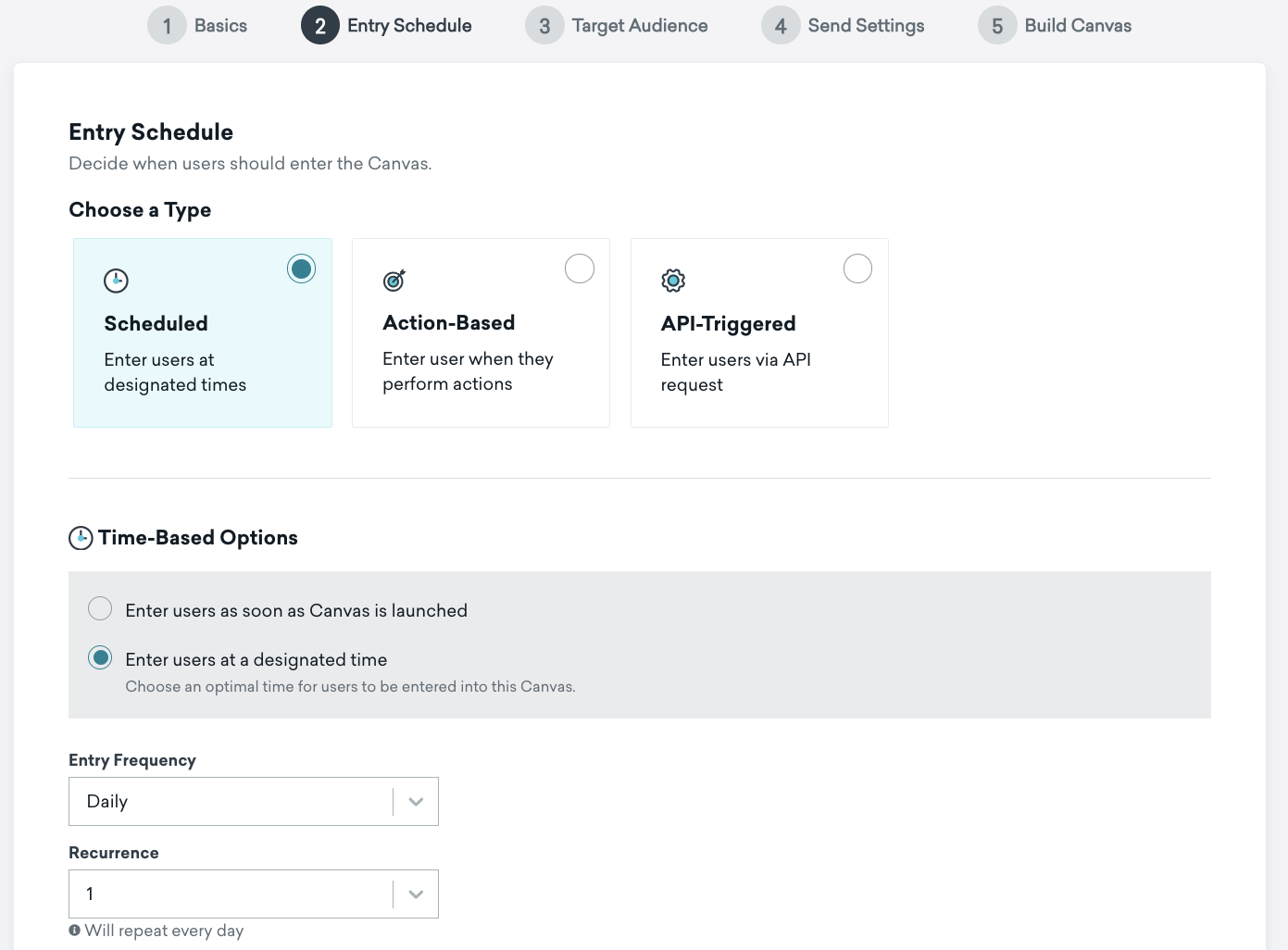This screenshot has width=1288, height=950.
Task: Select the API-Triggered radio button
Action: 857,269
